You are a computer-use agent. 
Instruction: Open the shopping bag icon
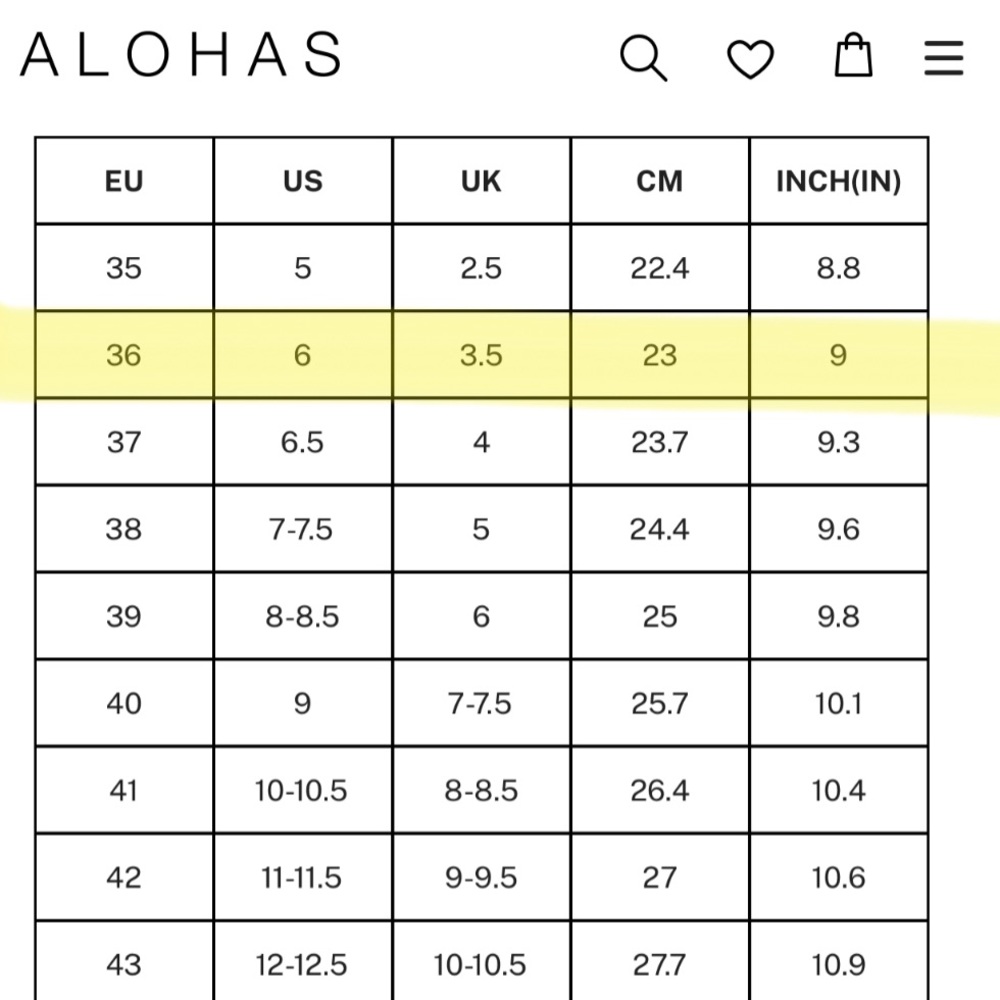pos(853,55)
